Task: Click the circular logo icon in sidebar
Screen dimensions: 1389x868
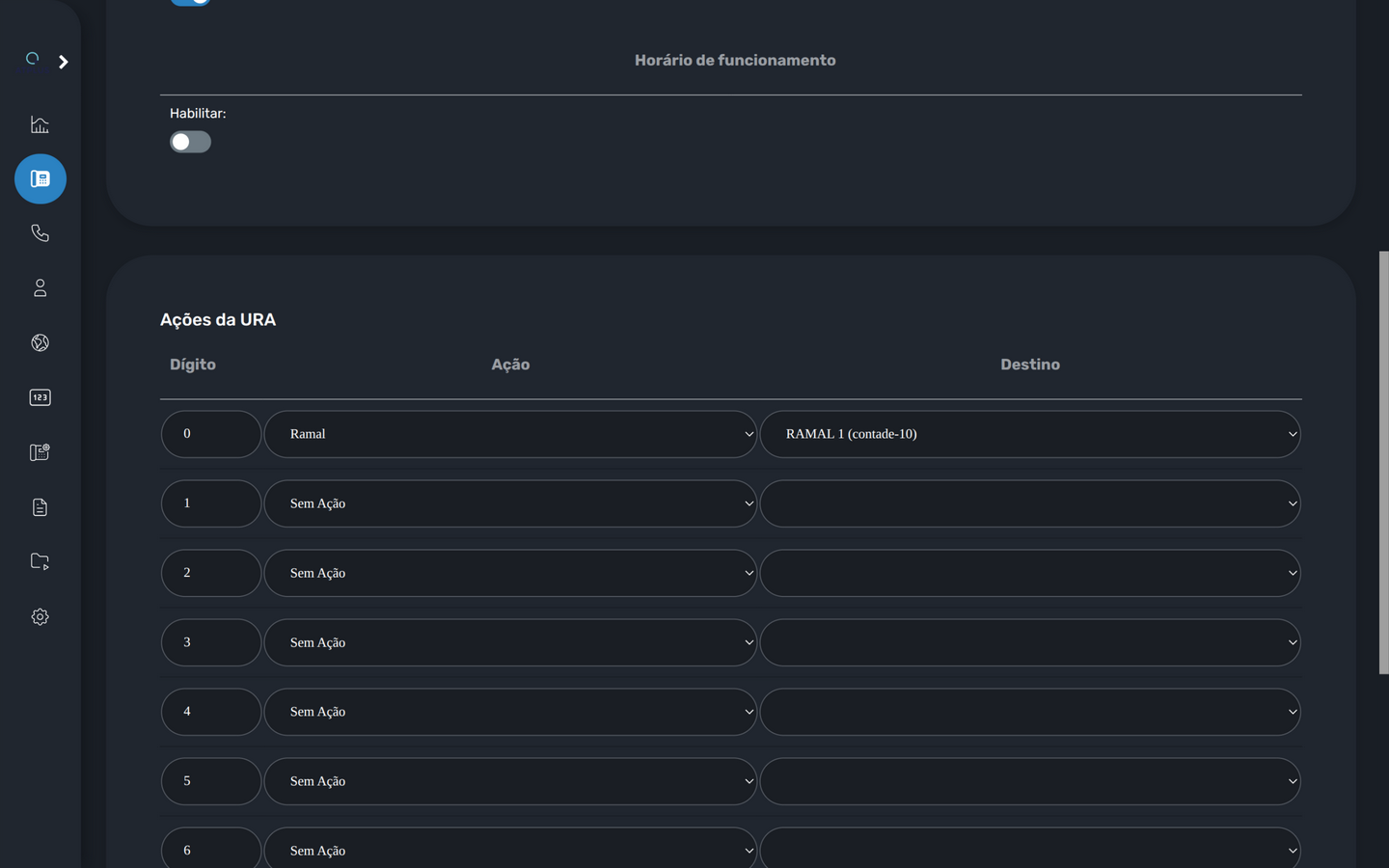Action: point(33,60)
